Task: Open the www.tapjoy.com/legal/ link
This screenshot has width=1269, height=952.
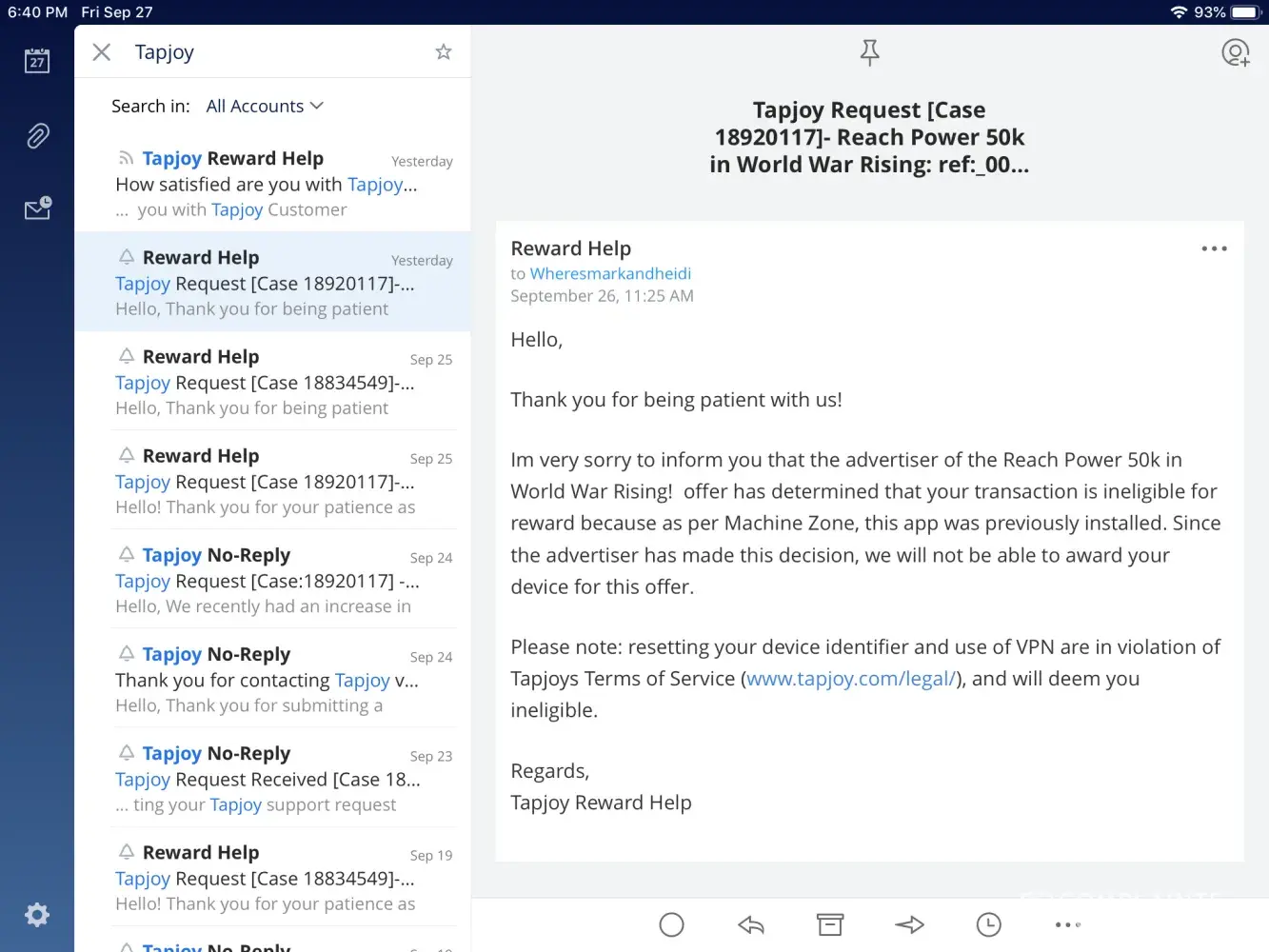Action: tap(850, 679)
